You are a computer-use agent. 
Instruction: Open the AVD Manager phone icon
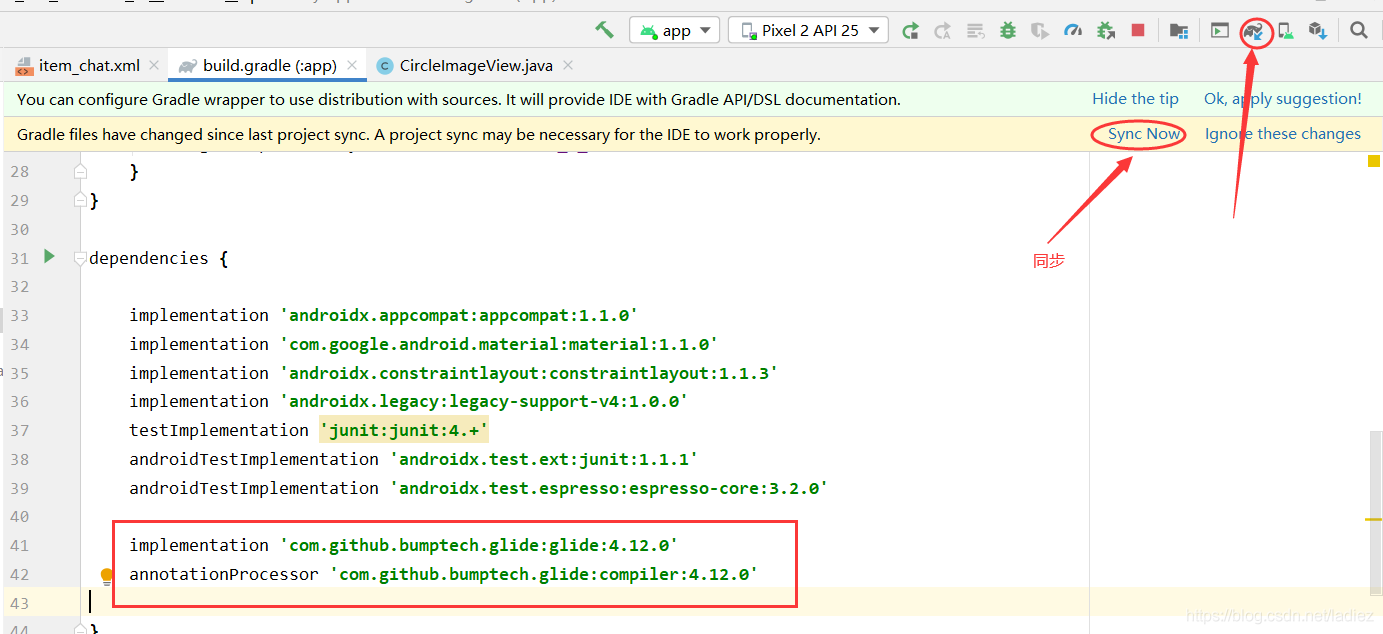pyautogui.click(x=1285, y=31)
